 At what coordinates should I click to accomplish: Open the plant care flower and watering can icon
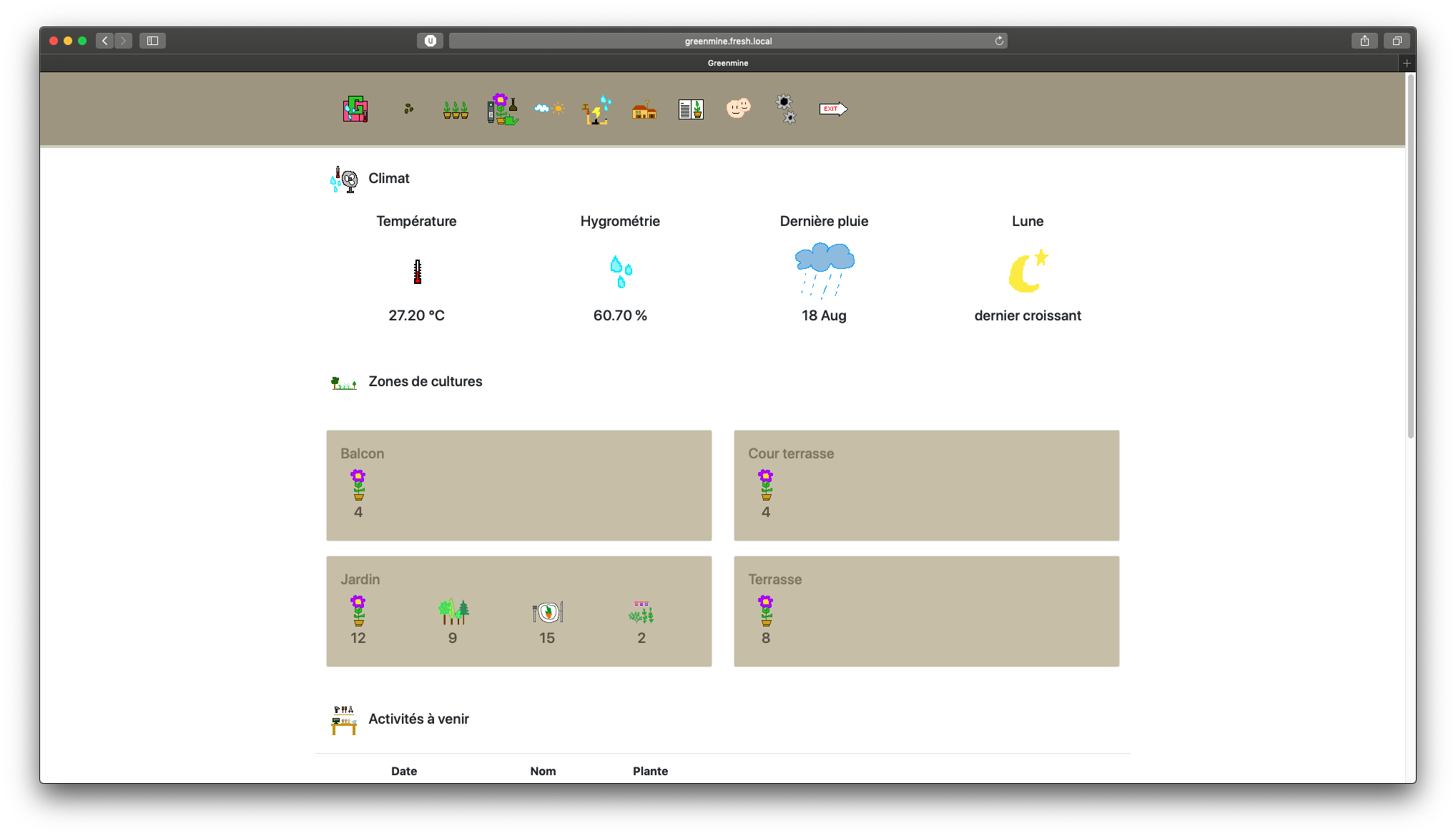[x=503, y=109]
